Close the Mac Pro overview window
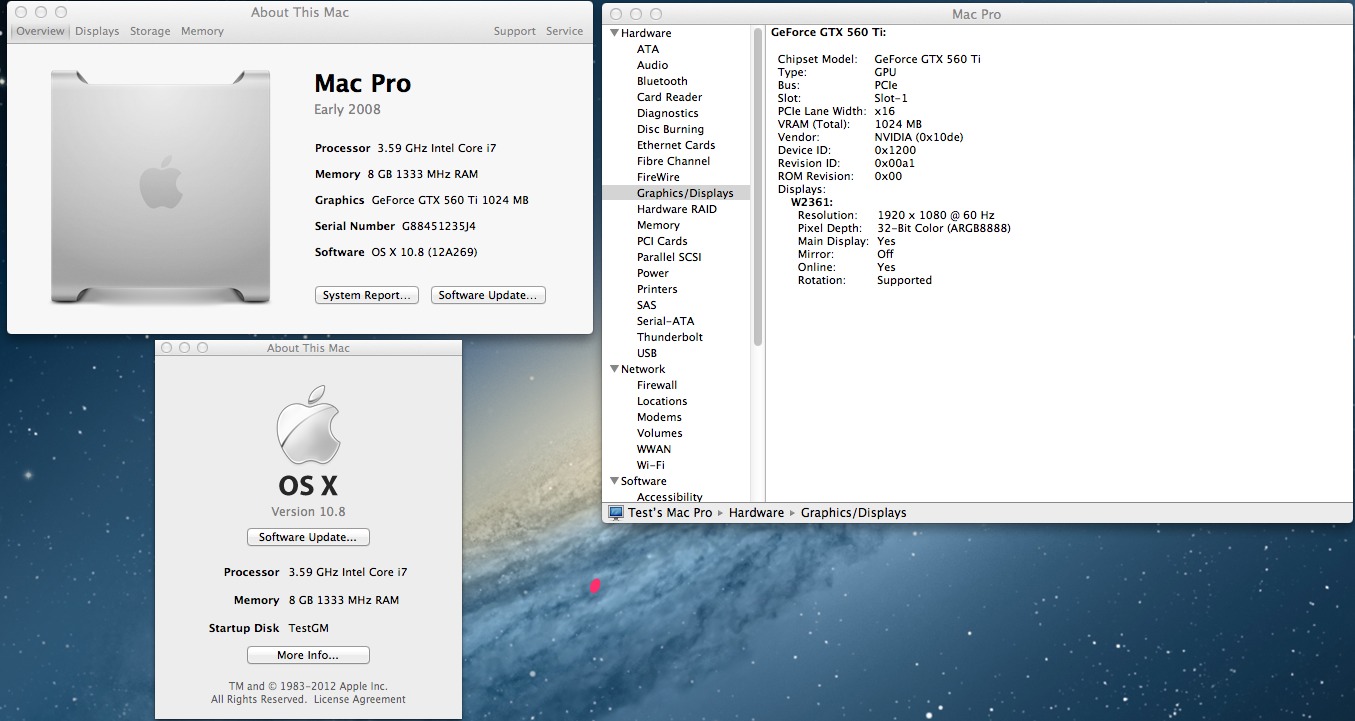 click(x=22, y=13)
